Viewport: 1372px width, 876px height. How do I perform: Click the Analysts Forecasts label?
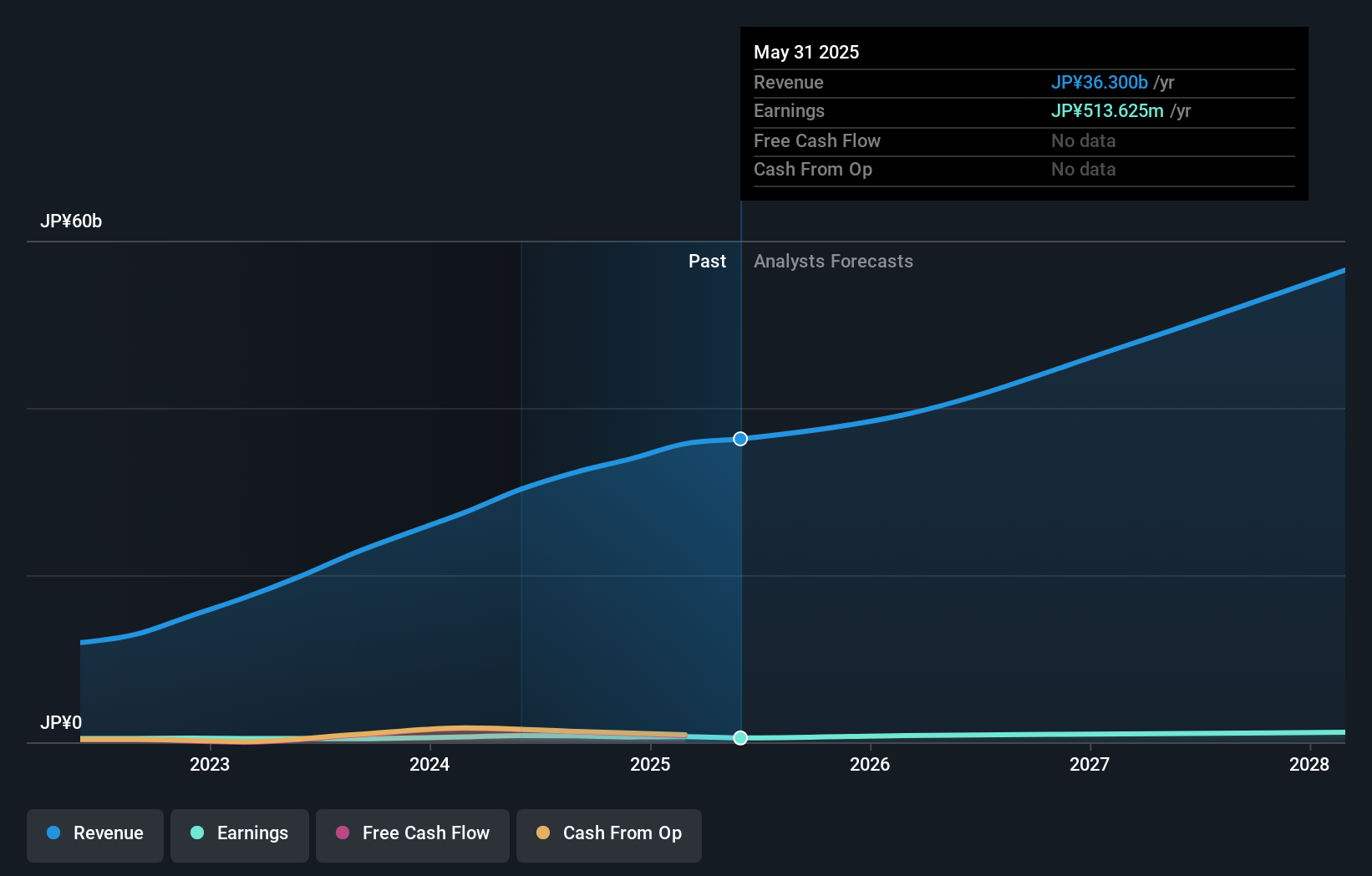tap(833, 262)
